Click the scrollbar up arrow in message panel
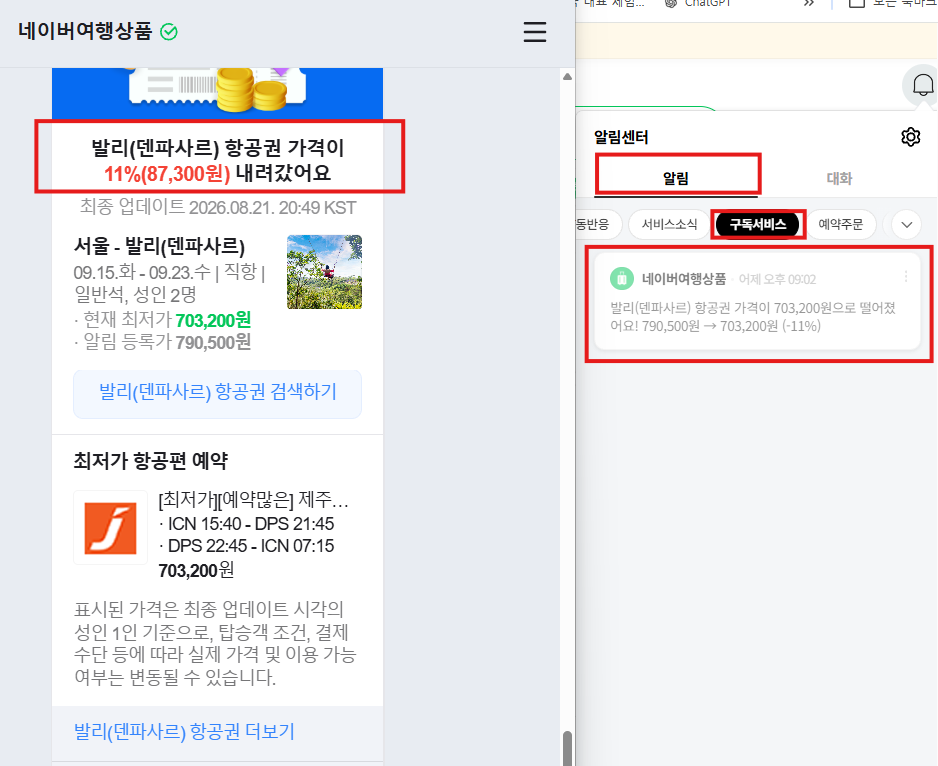Image resolution: width=938 pixels, height=766 pixels. click(x=567, y=77)
